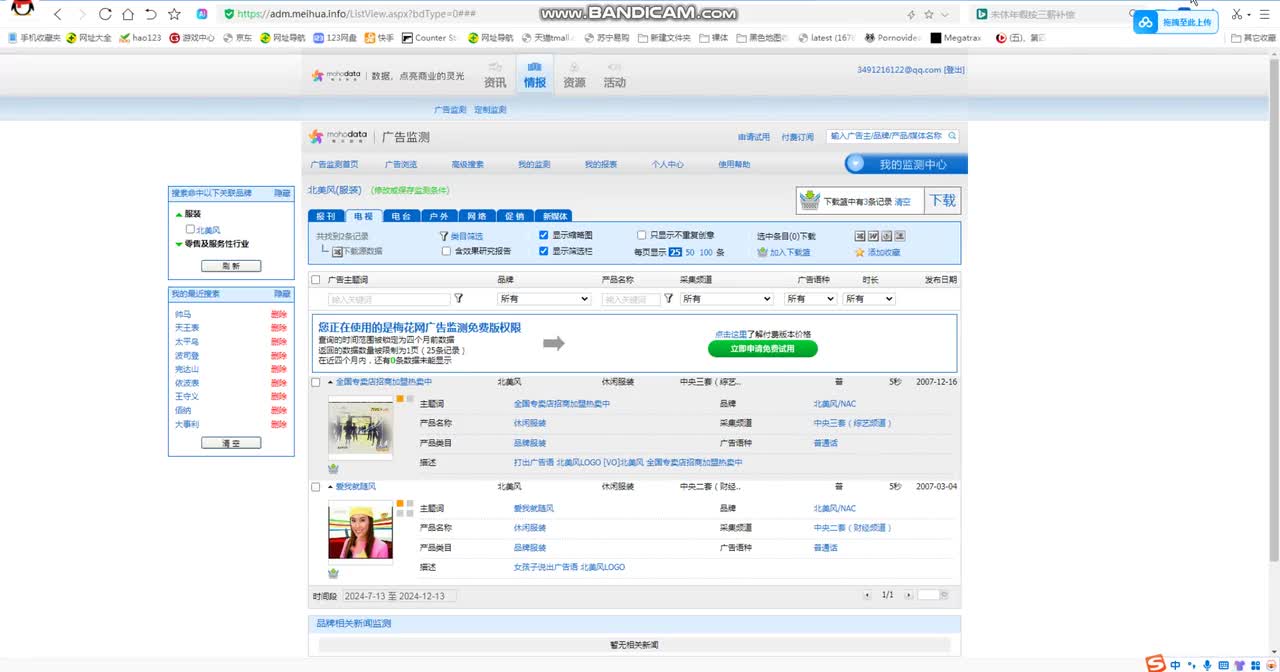Click the funnel icon beside the 产品名称 input

[x=668, y=298]
